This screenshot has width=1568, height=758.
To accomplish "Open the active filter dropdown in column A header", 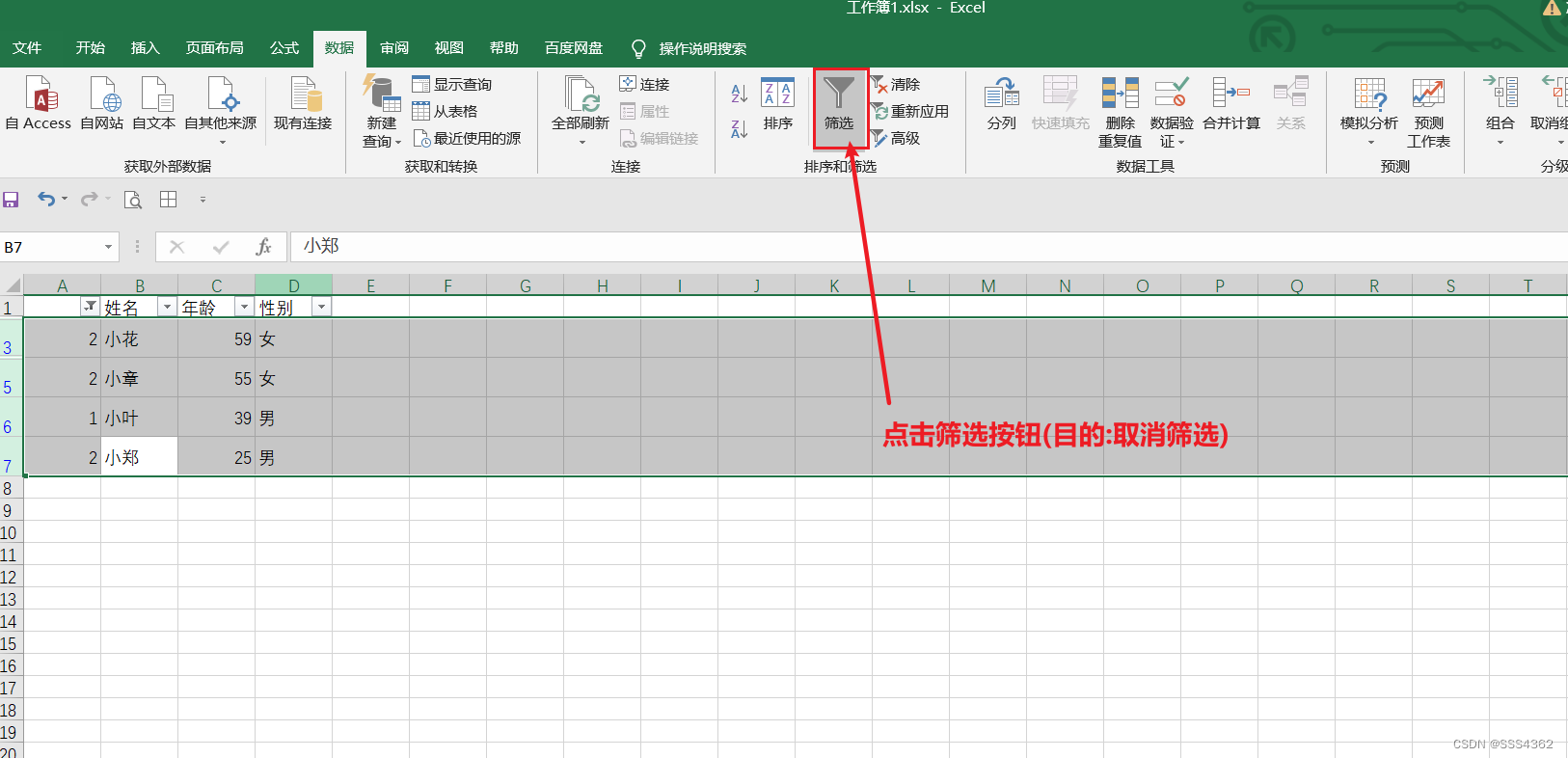I will coord(91,307).
